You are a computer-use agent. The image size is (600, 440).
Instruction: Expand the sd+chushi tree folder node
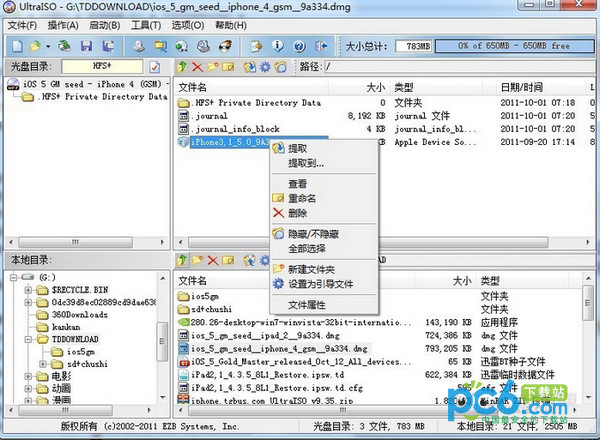(42, 363)
